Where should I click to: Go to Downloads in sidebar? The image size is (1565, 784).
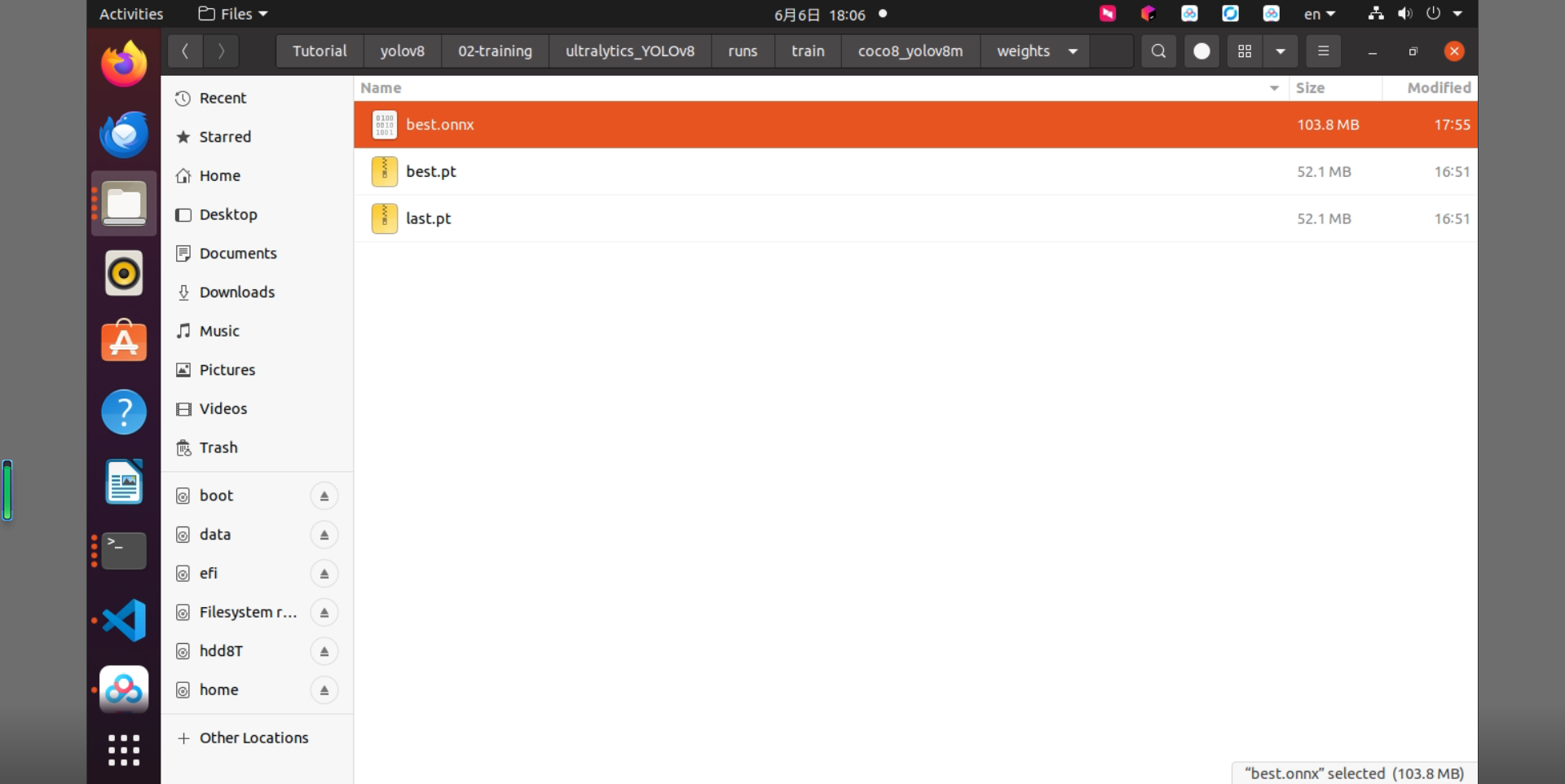pyautogui.click(x=237, y=292)
